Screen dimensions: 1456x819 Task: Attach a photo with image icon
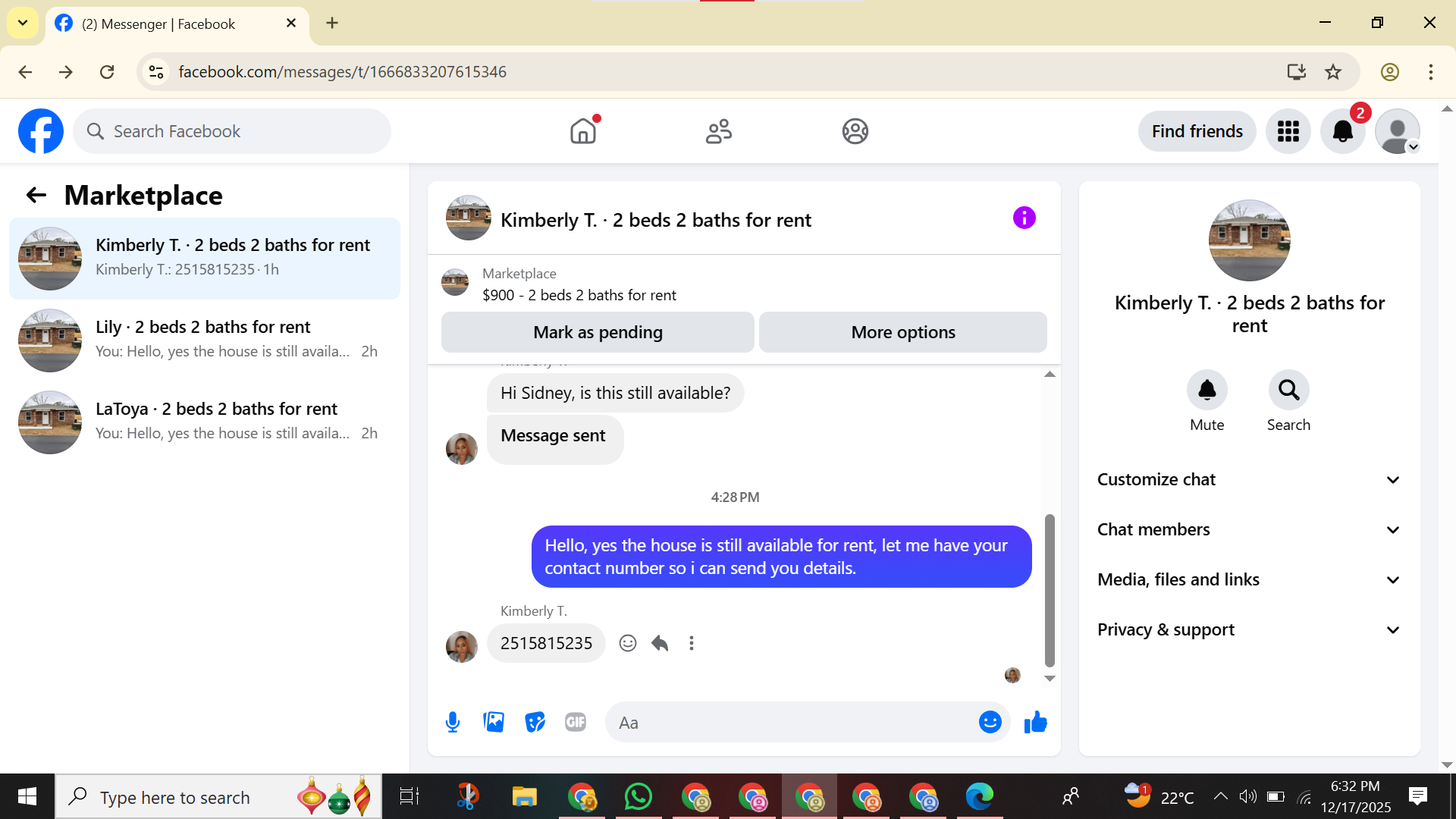coord(494,722)
